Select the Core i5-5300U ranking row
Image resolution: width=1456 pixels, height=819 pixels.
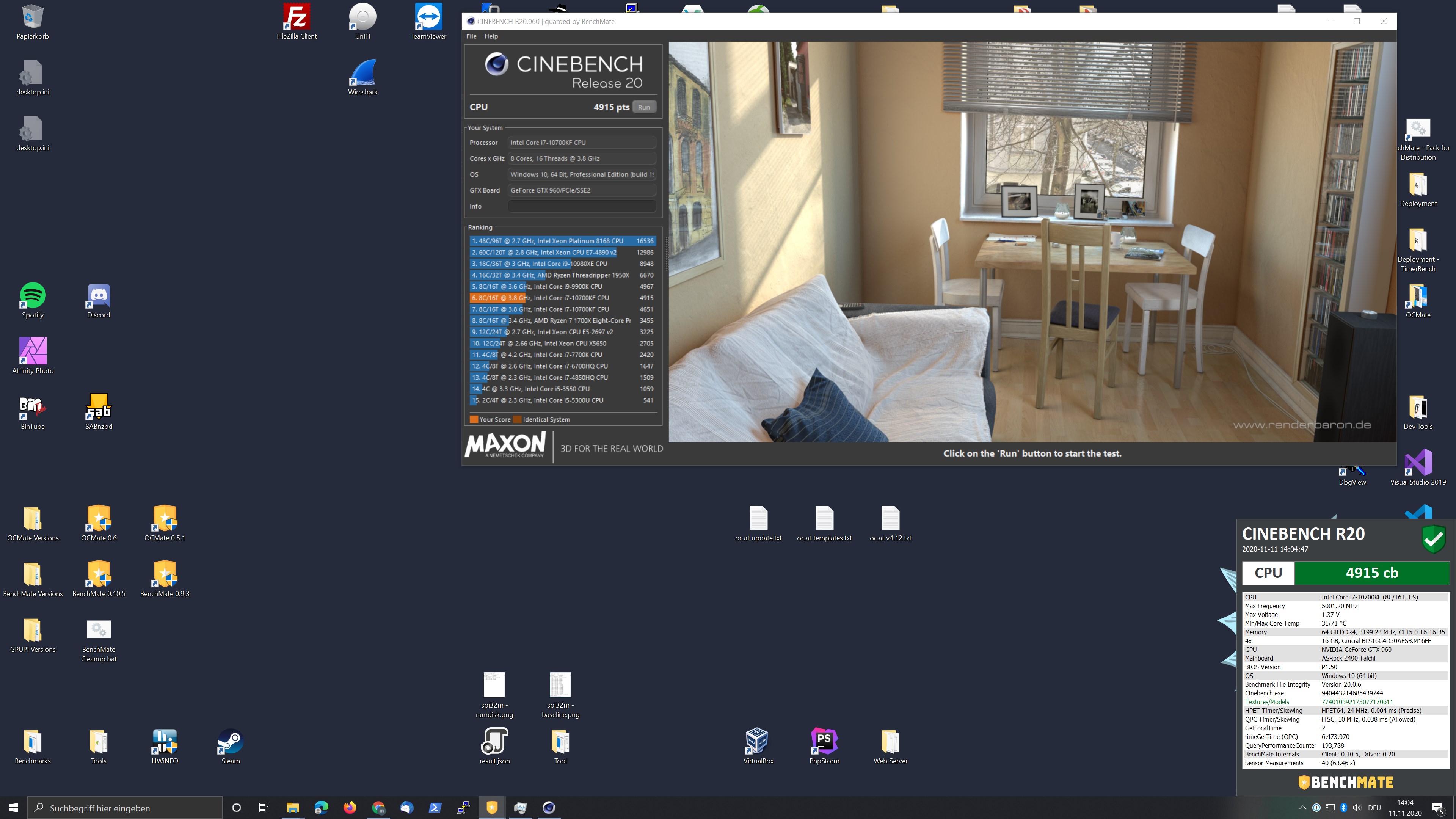click(x=562, y=400)
